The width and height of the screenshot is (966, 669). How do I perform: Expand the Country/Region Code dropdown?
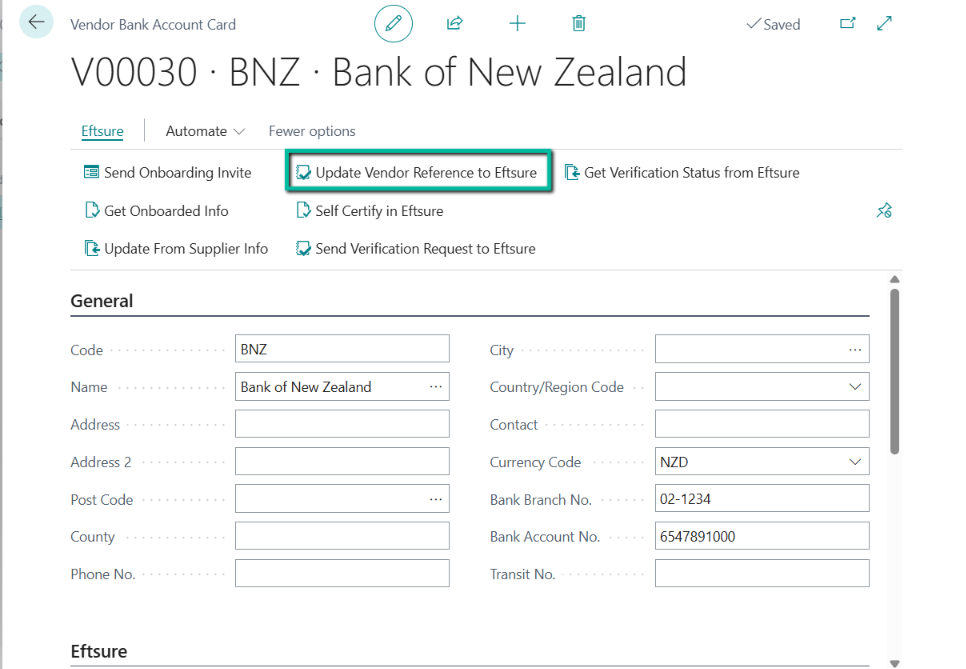tap(855, 387)
